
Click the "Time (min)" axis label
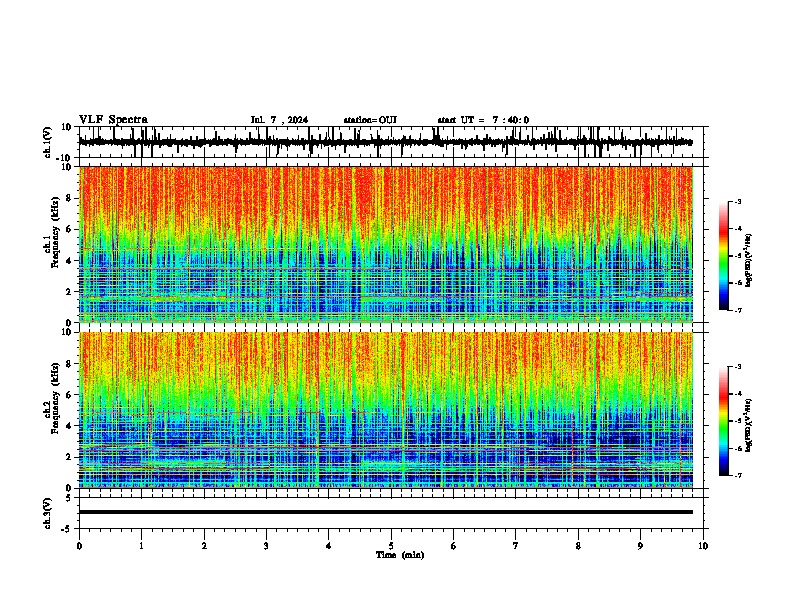click(400, 555)
